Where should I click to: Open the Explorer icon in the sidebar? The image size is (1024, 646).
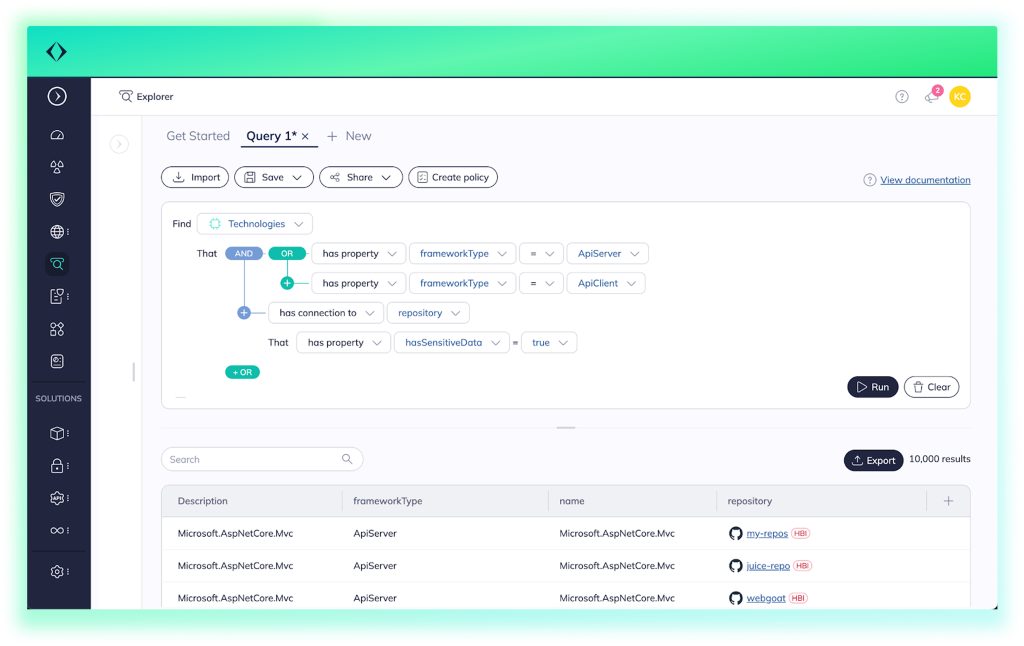[x=57, y=264]
